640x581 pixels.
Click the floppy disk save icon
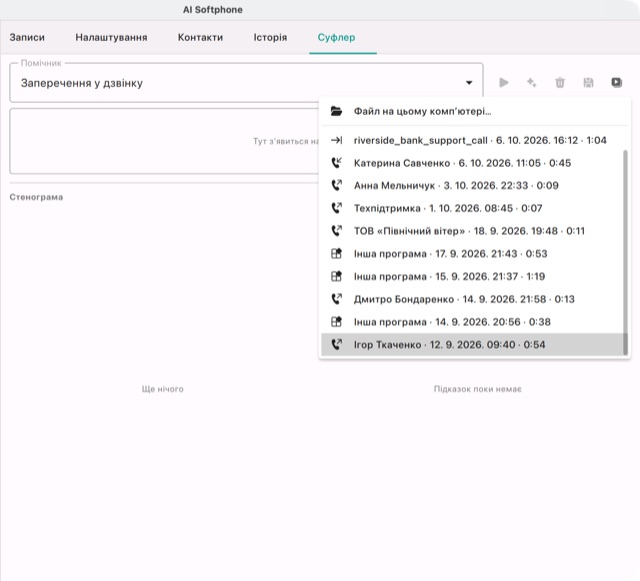[588, 82]
